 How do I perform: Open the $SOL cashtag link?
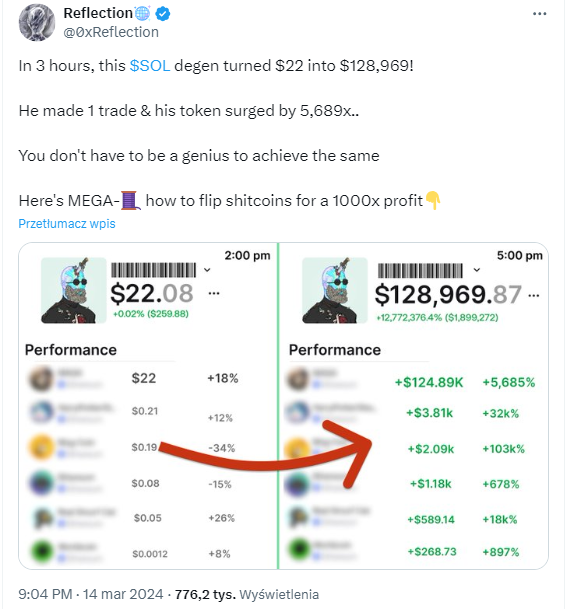tap(150, 66)
